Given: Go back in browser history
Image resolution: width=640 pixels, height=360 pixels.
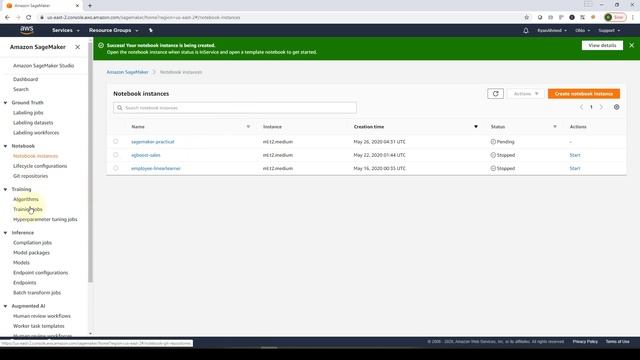Looking at the screenshot, I should pos(7,17).
